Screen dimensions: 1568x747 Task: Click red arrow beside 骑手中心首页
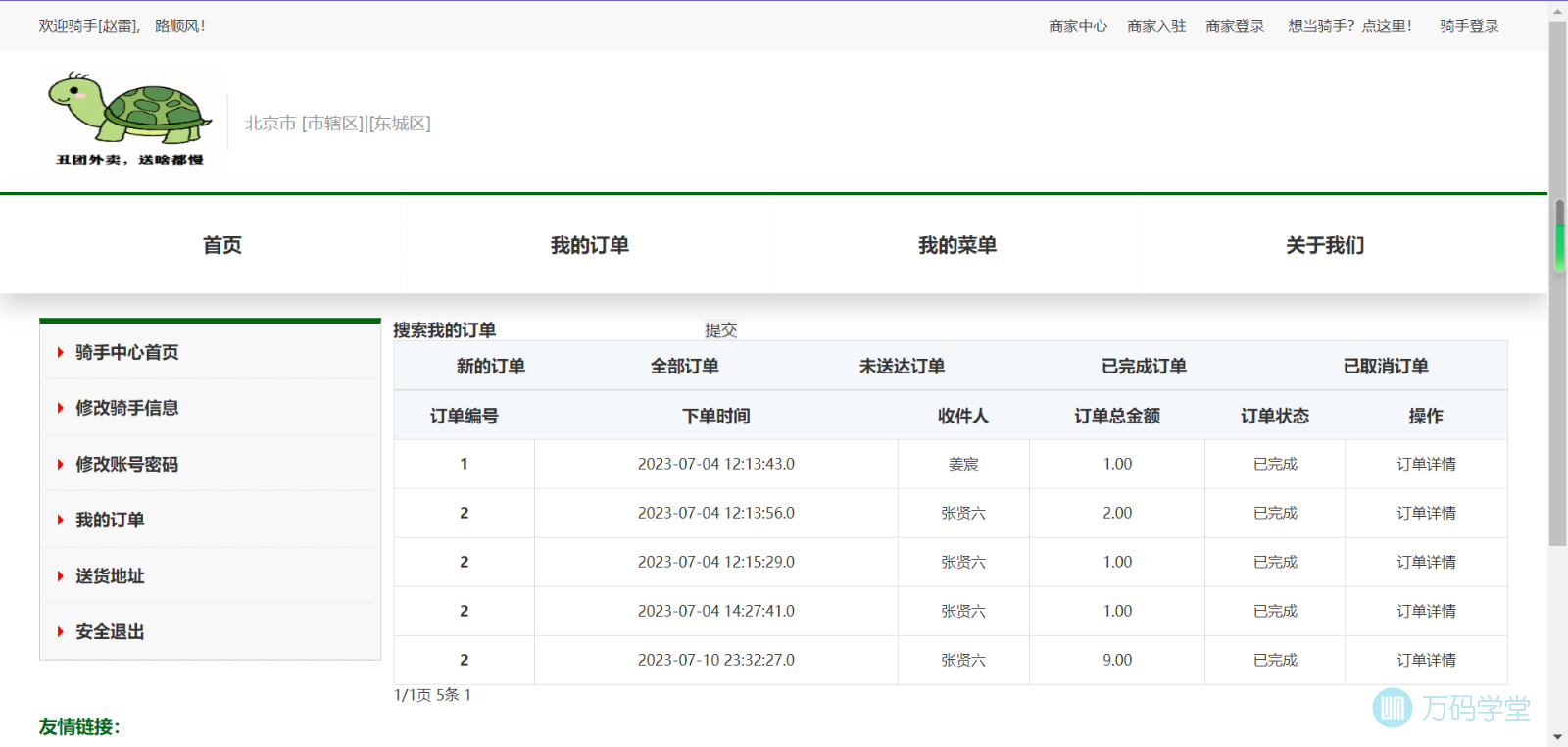coord(60,352)
